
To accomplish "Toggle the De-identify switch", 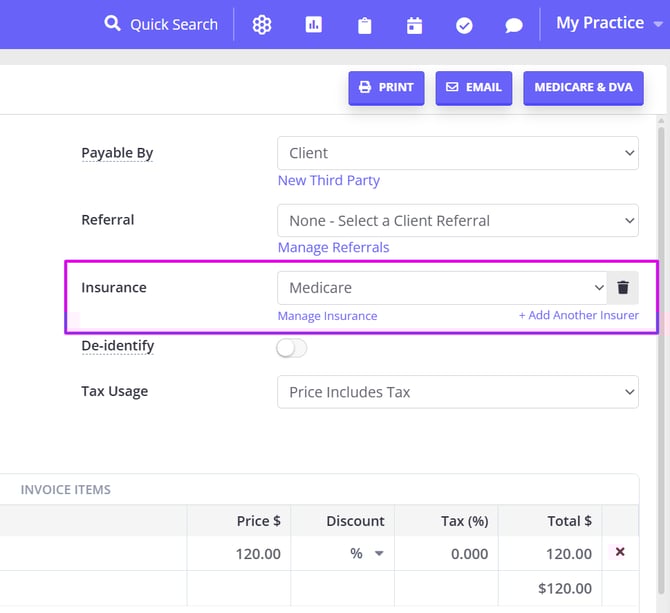I will (x=292, y=348).
